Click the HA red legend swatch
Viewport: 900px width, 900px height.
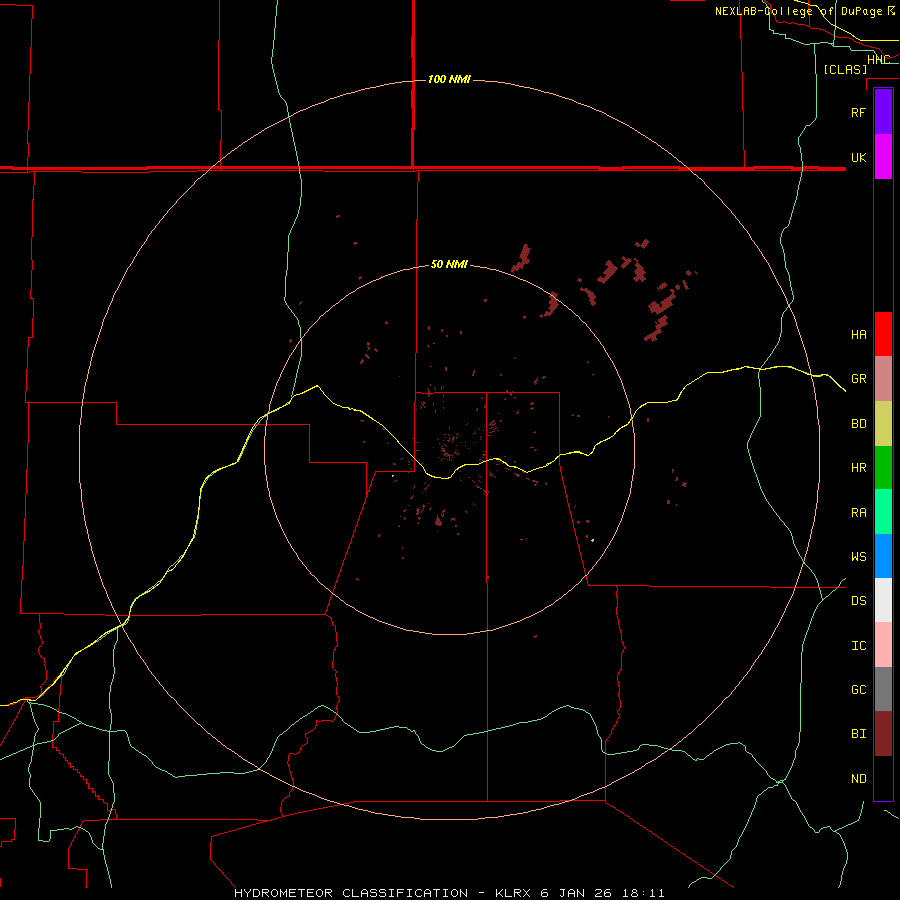tap(883, 334)
